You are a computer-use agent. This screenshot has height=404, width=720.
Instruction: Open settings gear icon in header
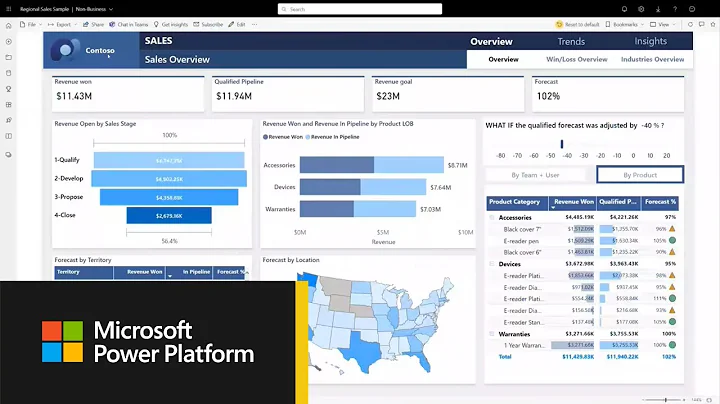click(641, 9)
